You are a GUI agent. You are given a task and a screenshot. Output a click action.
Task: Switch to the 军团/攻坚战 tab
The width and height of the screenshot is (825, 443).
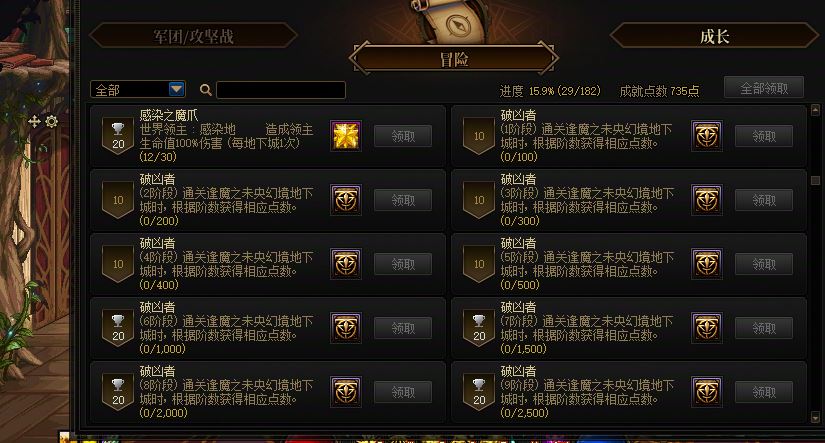(x=193, y=36)
